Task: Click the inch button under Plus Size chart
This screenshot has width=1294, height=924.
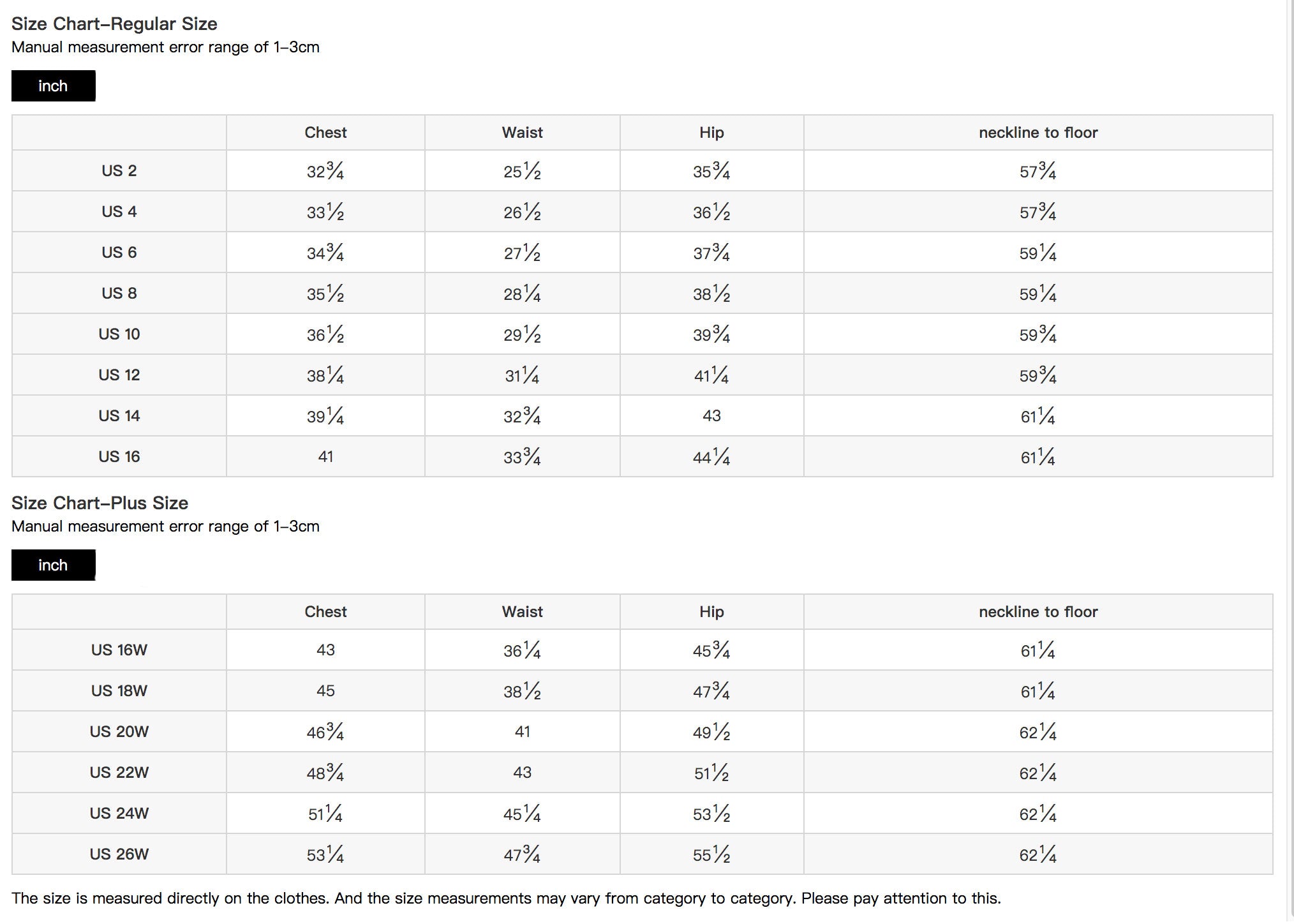Action: [53, 565]
